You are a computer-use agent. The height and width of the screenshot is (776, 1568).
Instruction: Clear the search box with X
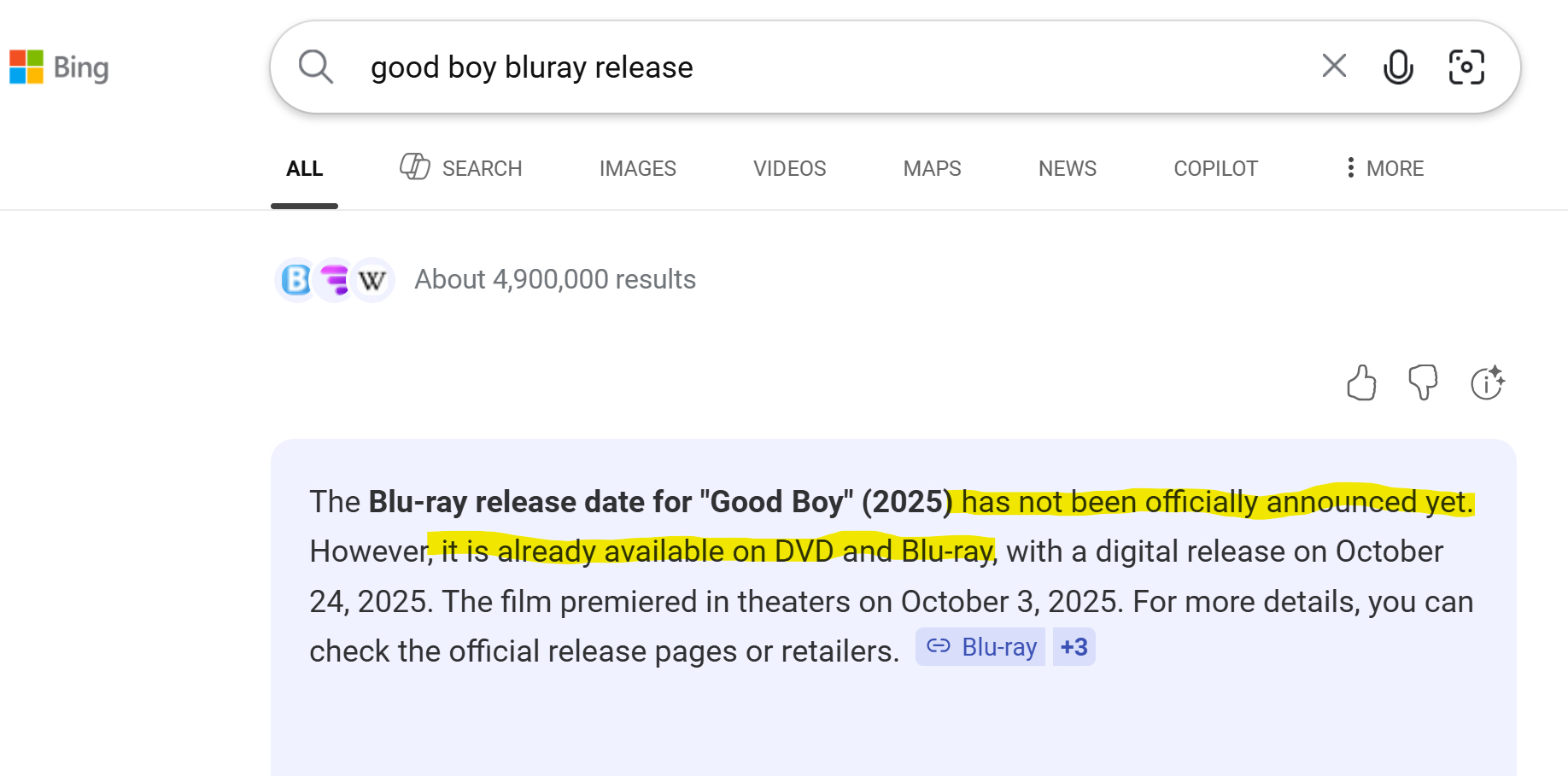(1333, 66)
